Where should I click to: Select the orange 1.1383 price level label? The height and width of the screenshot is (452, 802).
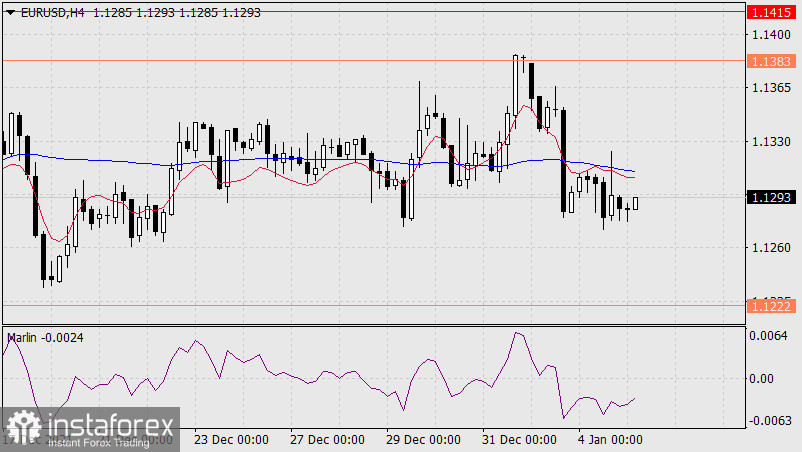click(771, 61)
